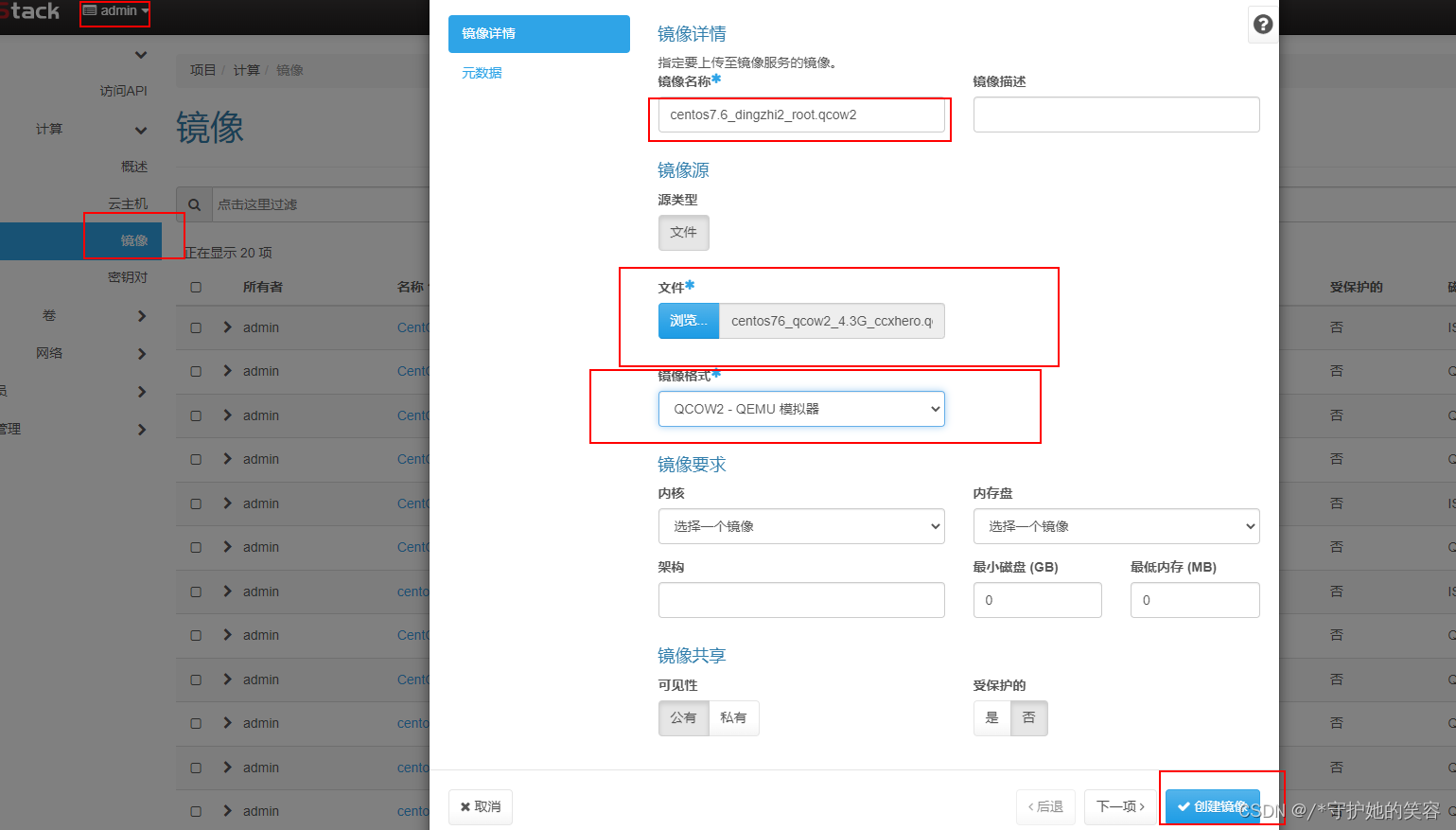Click the filter box 点击这里过滤

pyautogui.click(x=321, y=204)
